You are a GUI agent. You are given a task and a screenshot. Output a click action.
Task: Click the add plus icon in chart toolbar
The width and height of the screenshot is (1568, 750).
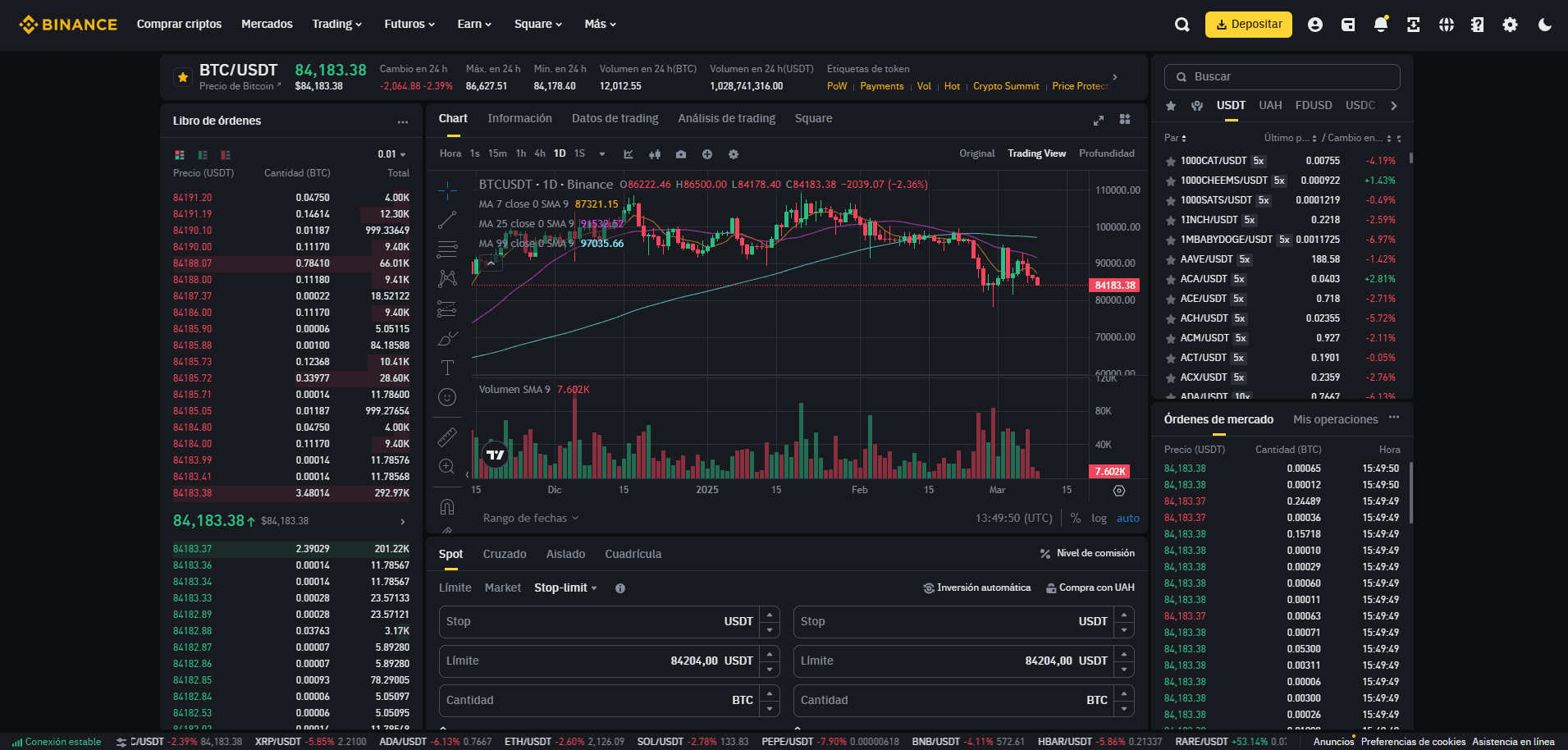[707, 154]
